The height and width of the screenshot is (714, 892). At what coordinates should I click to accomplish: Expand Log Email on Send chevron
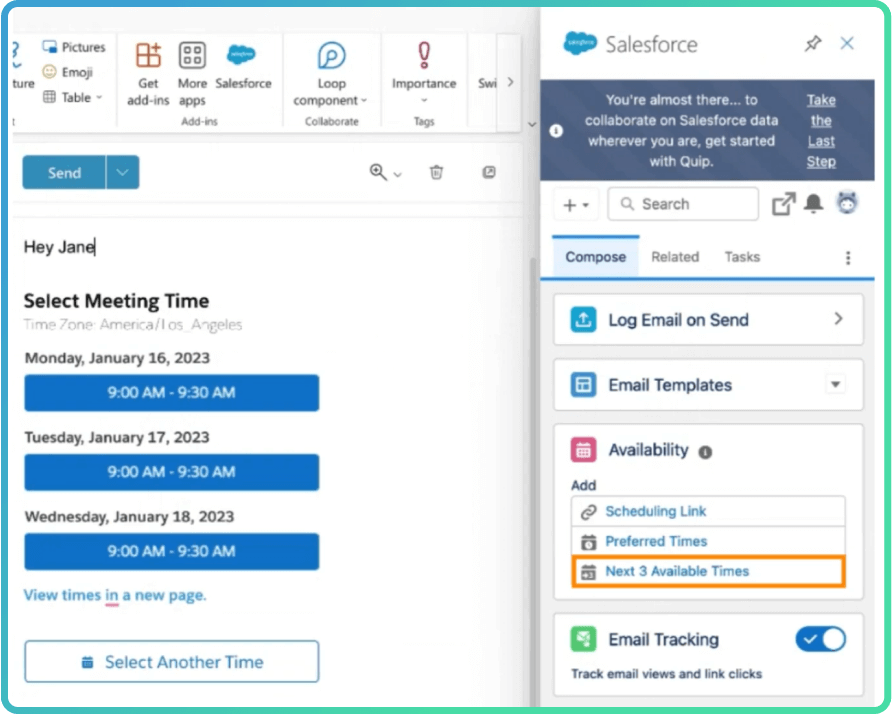click(838, 319)
